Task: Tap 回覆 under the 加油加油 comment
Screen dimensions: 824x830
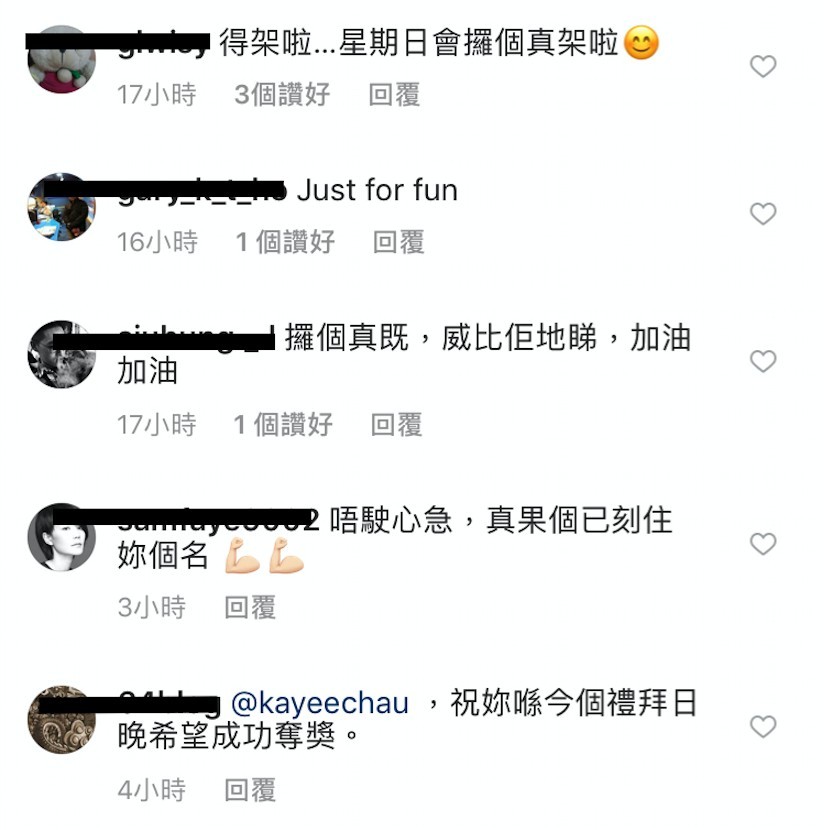Action: coord(396,425)
